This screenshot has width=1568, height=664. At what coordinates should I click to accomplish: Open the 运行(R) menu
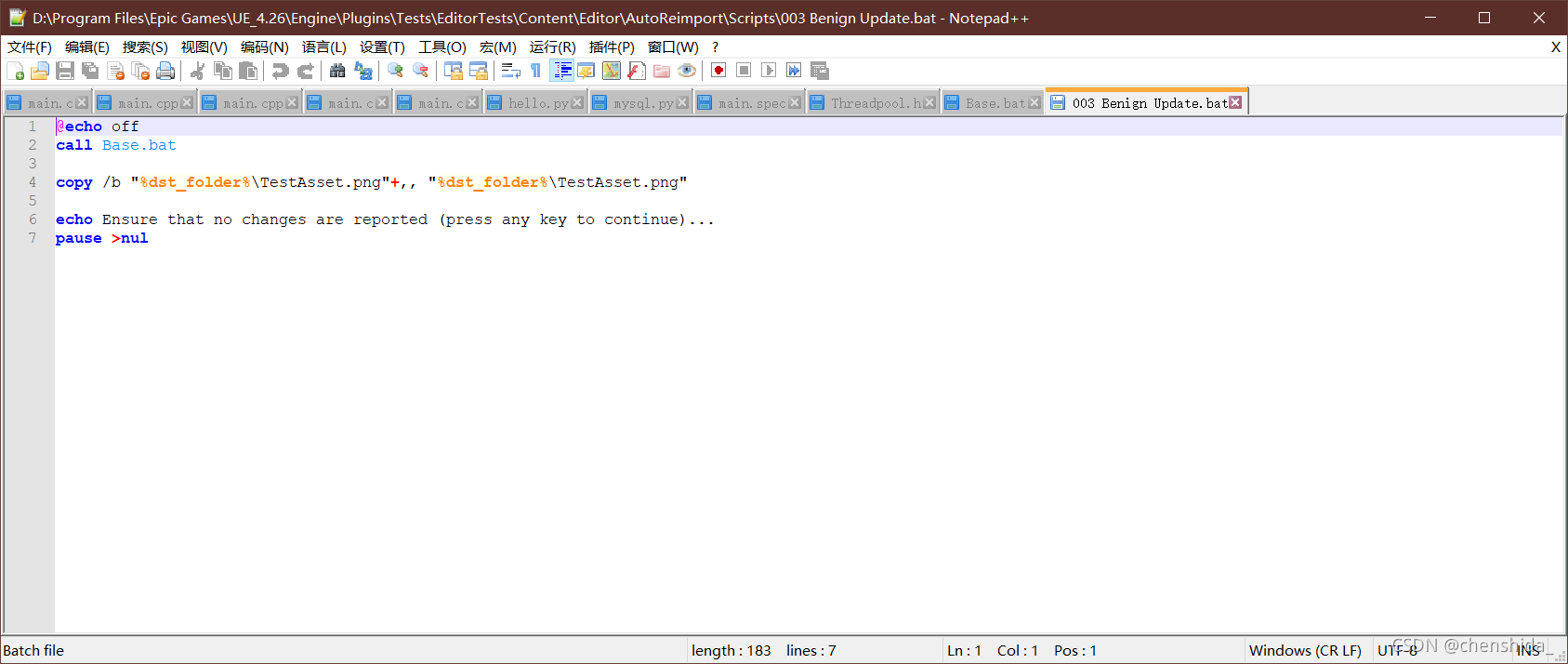point(553,46)
